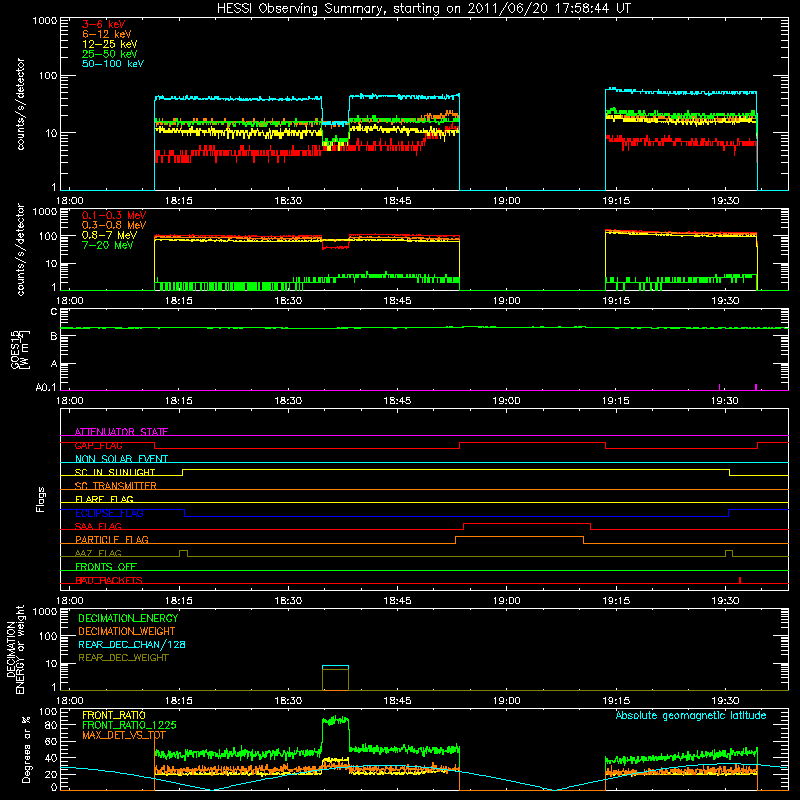Click the DECIMATION ENERGY or weight axis title
Screen dimensions: 800x800
15,649
